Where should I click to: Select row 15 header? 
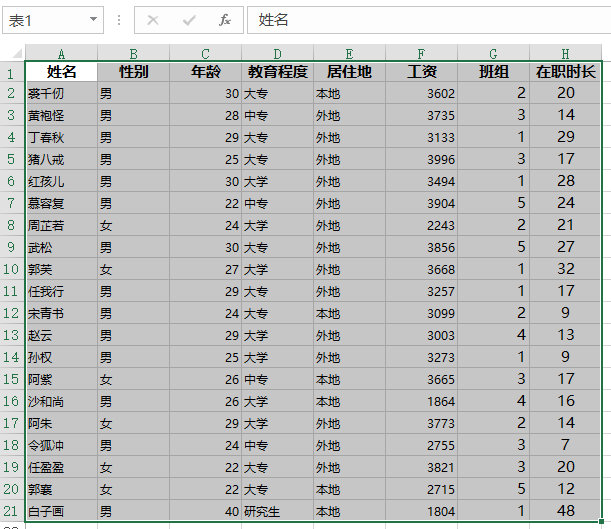[x=12, y=379]
